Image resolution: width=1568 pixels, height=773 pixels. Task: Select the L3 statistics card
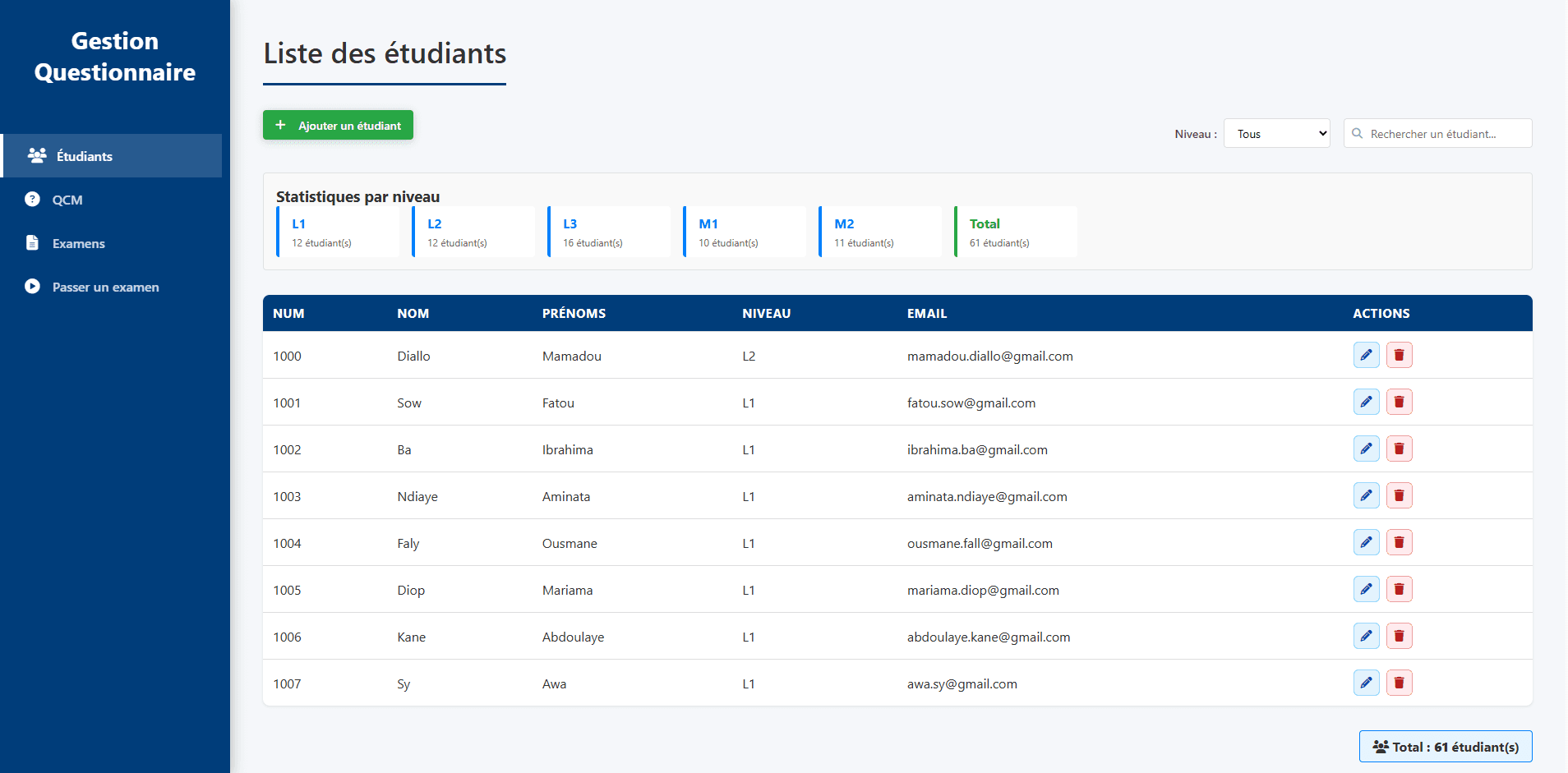pos(609,232)
